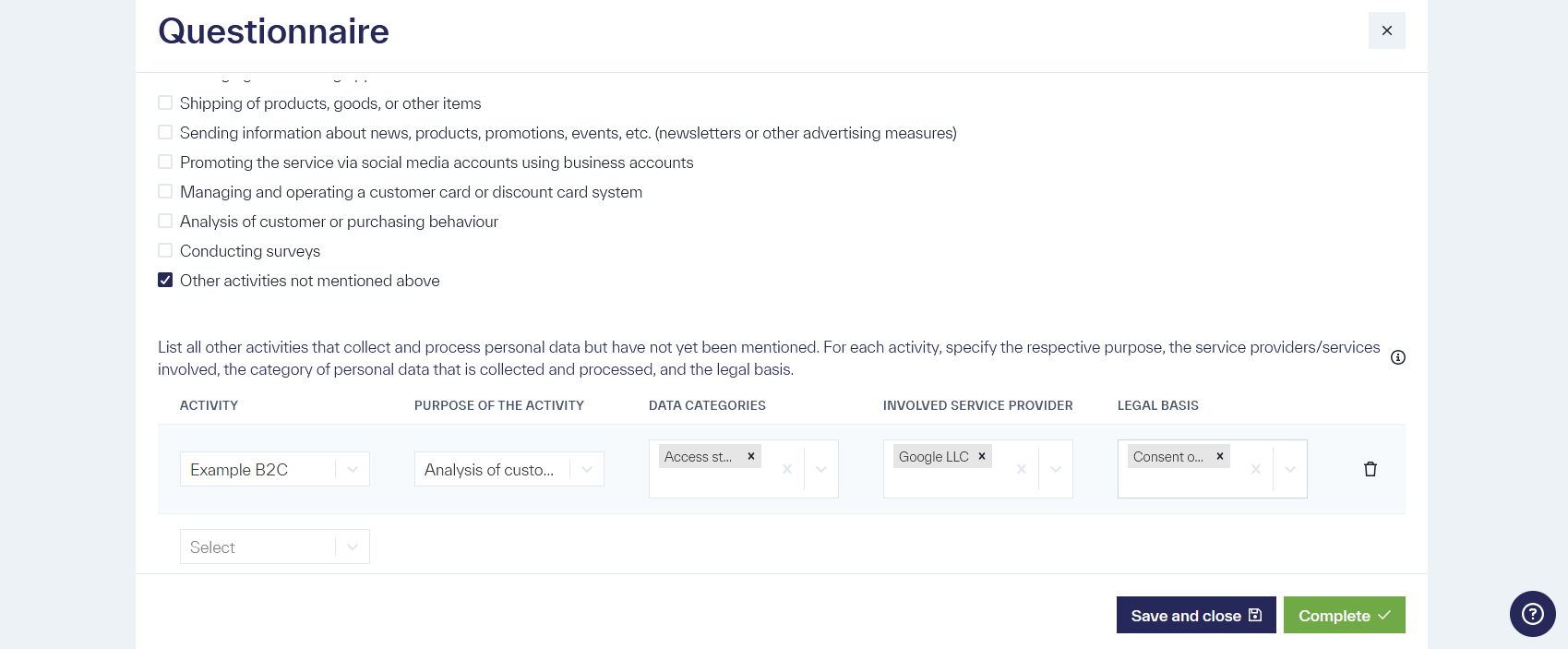Tick Analysis of customer or purchasing behaviour
Image resolution: width=1568 pixels, height=649 pixels.
(x=165, y=222)
